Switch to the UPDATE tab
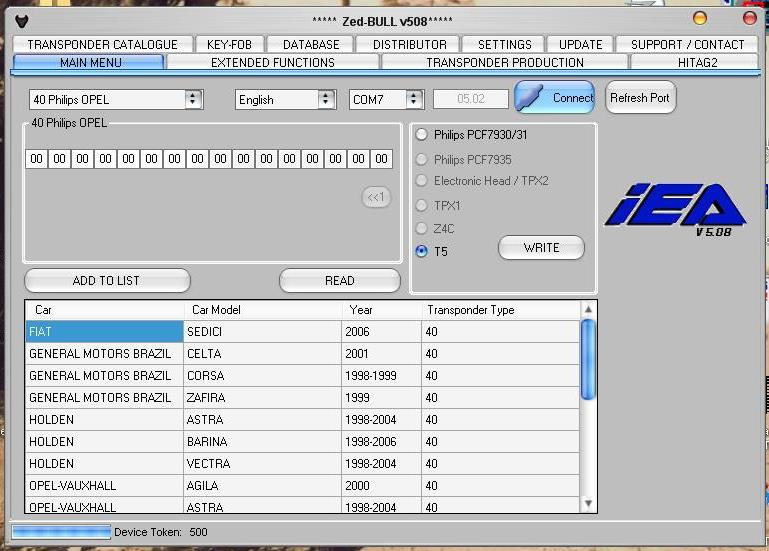Screen dimensions: 769x551 (x=581, y=45)
